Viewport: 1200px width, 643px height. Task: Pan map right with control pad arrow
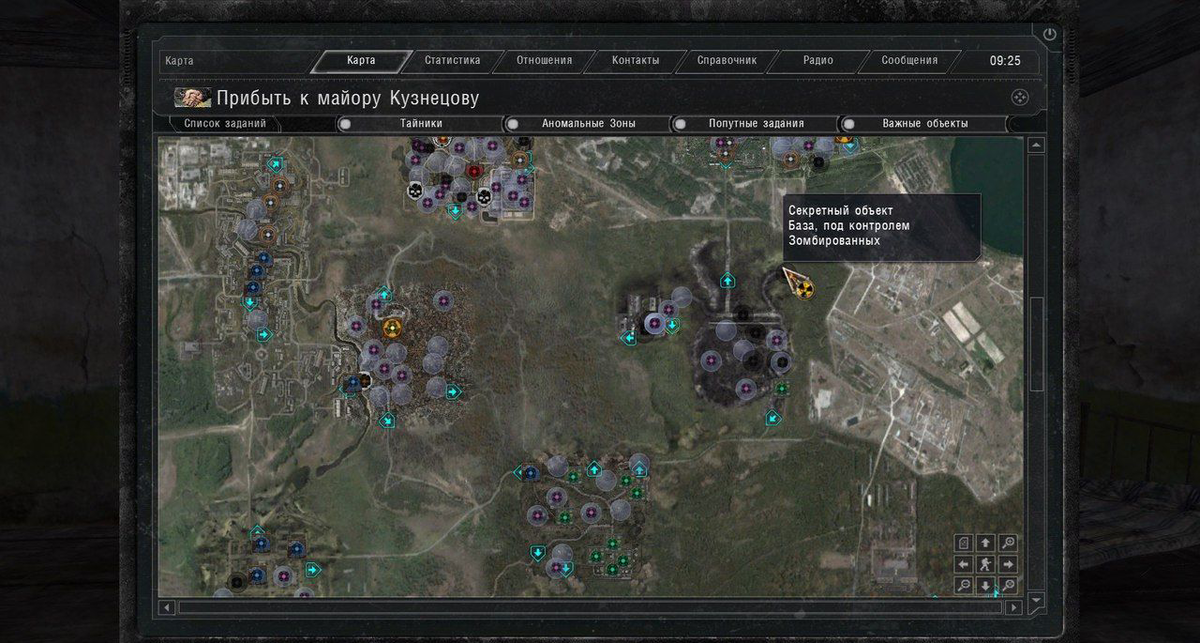(x=1008, y=564)
